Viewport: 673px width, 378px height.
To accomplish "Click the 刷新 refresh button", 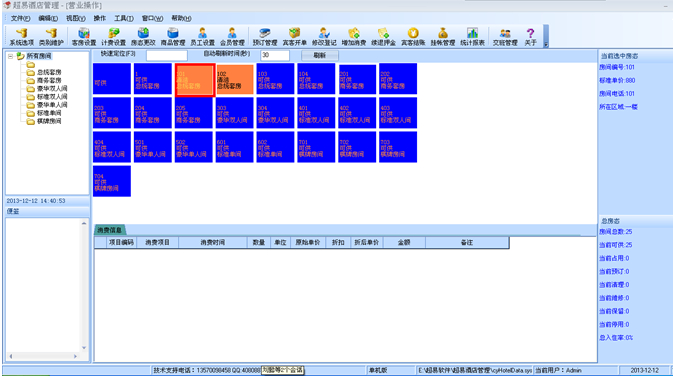I will (320, 55).
